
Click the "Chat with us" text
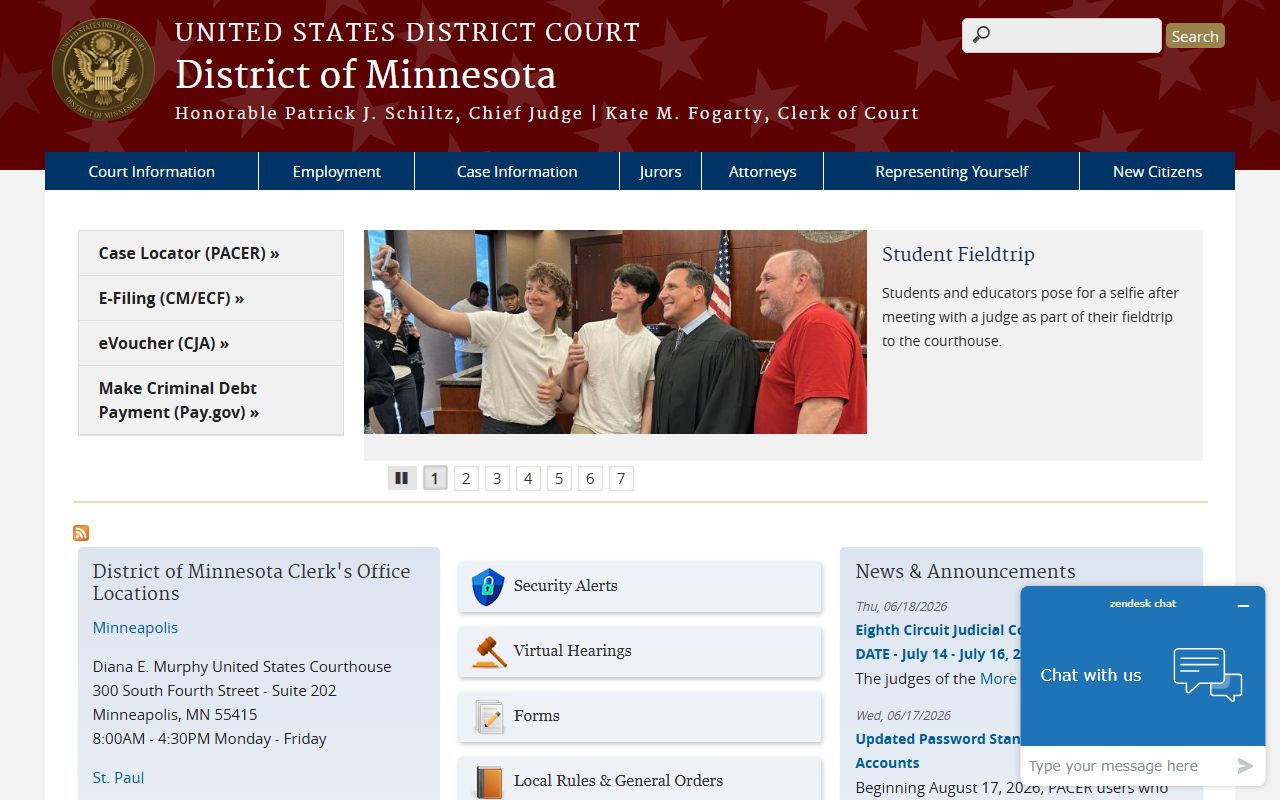click(x=1091, y=676)
